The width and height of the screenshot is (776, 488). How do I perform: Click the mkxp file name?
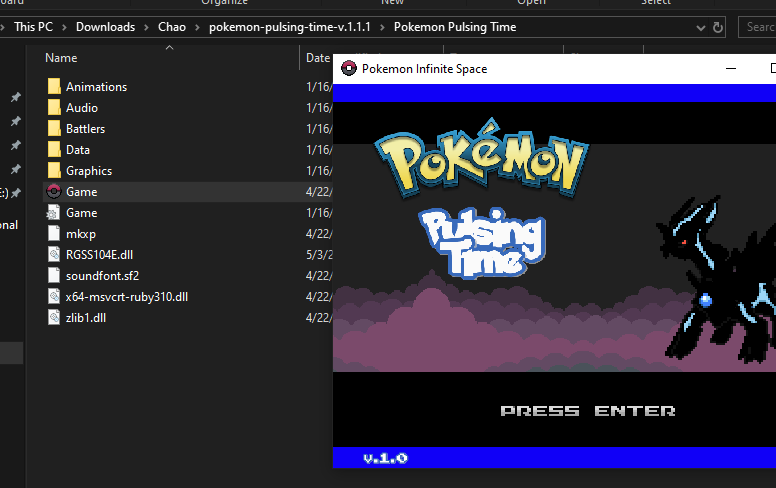point(81,234)
